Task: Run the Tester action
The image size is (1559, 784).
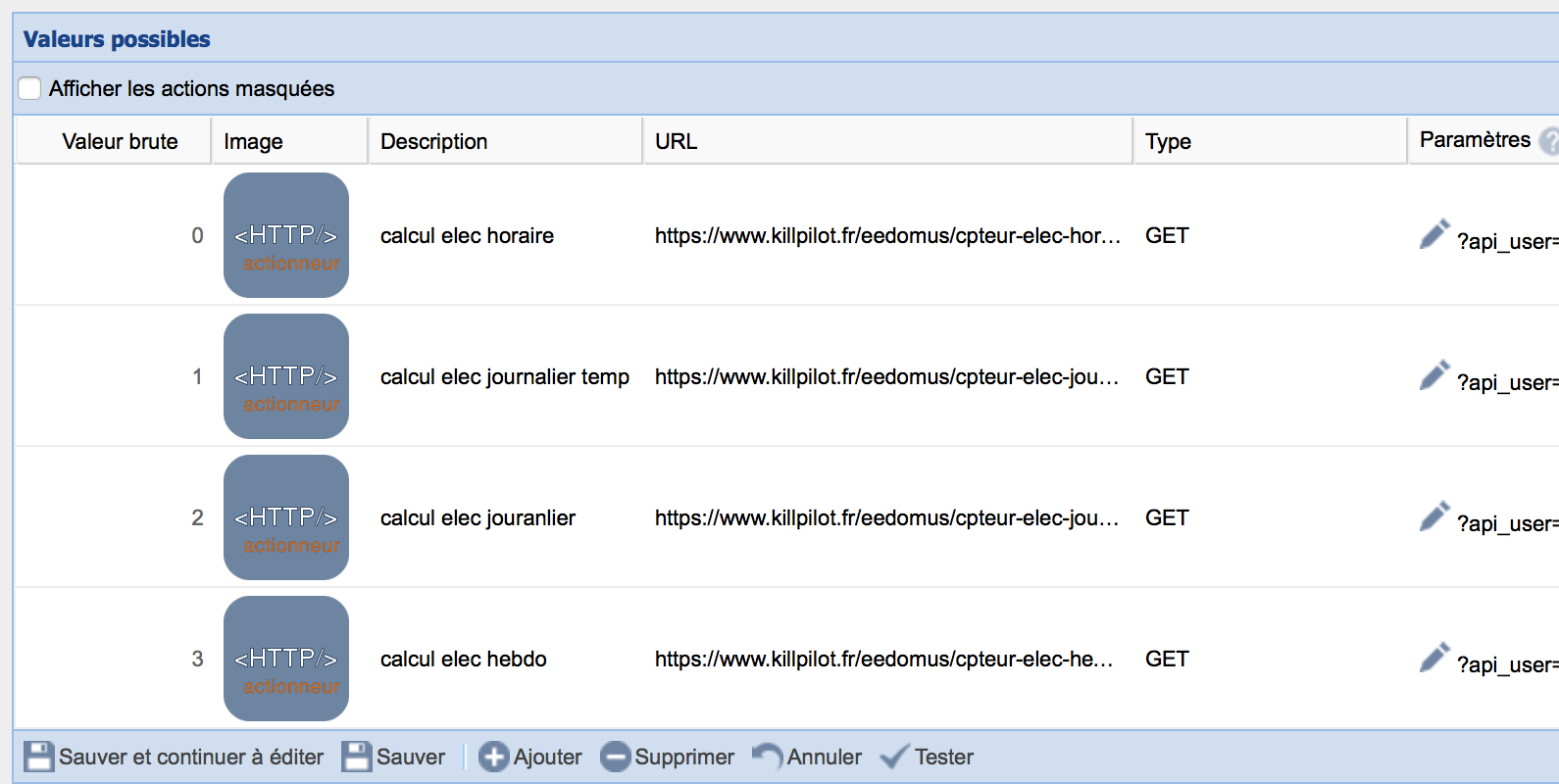Action: pyautogui.click(x=927, y=757)
